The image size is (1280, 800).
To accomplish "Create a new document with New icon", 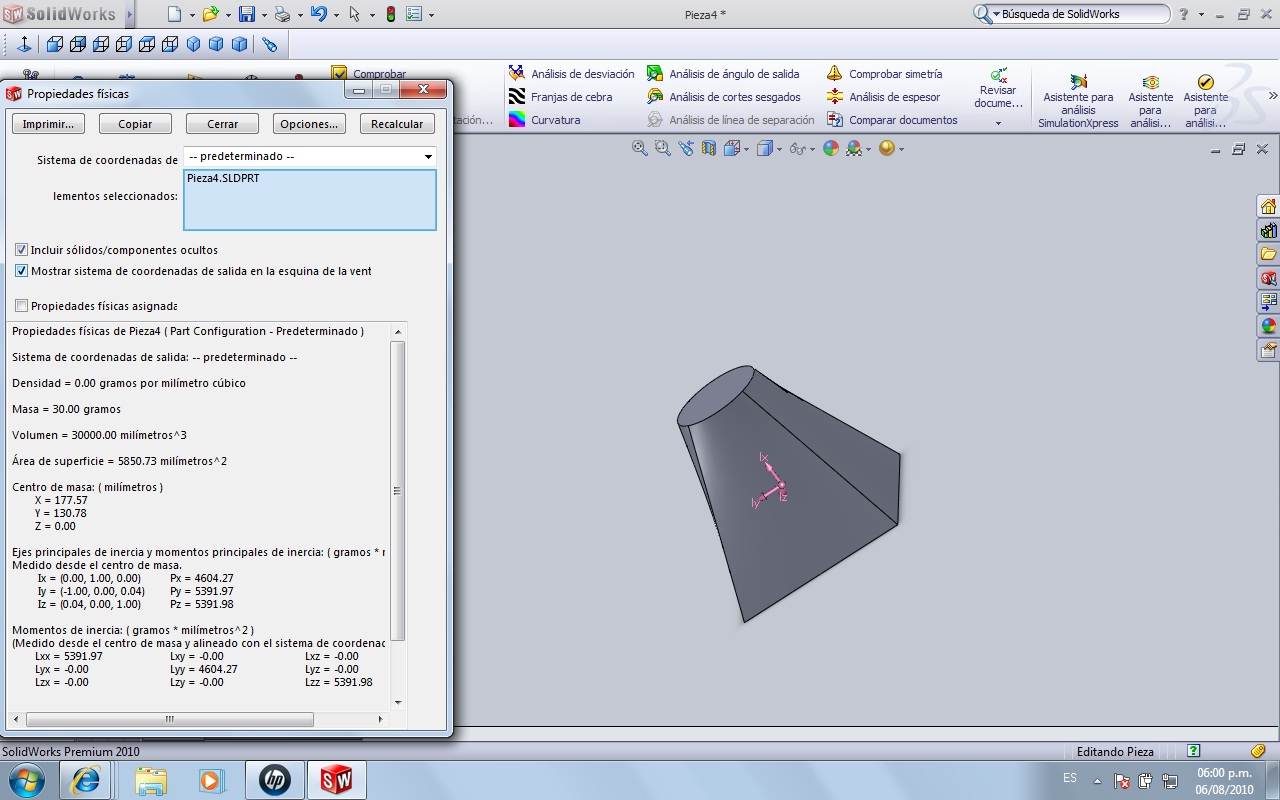I will pos(174,14).
